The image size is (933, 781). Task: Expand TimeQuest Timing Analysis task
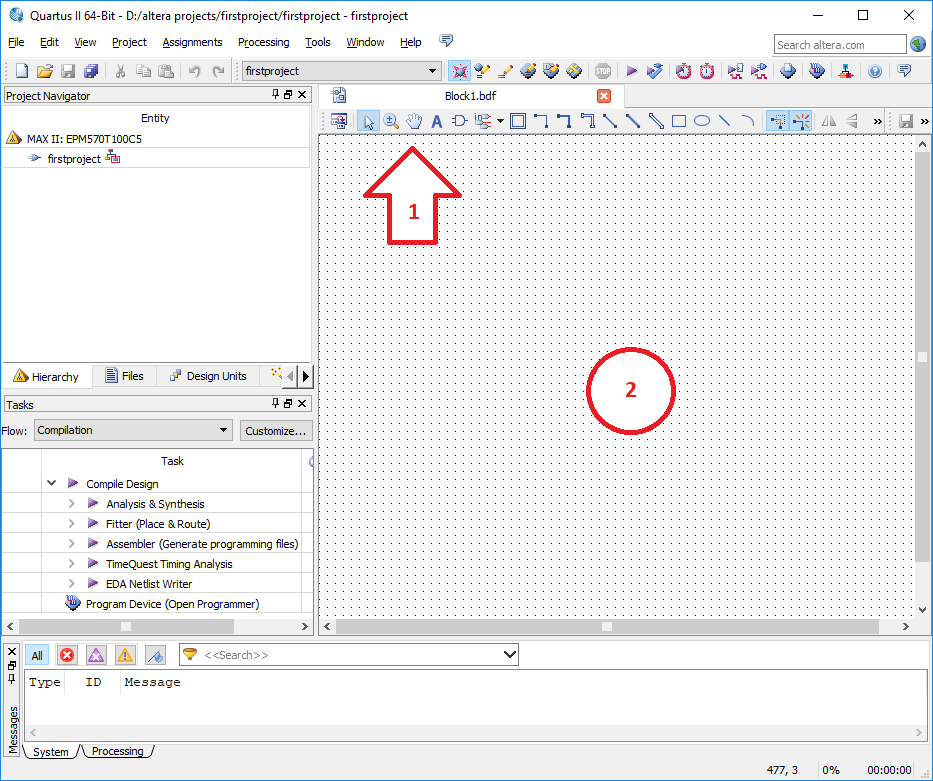[x=71, y=563]
